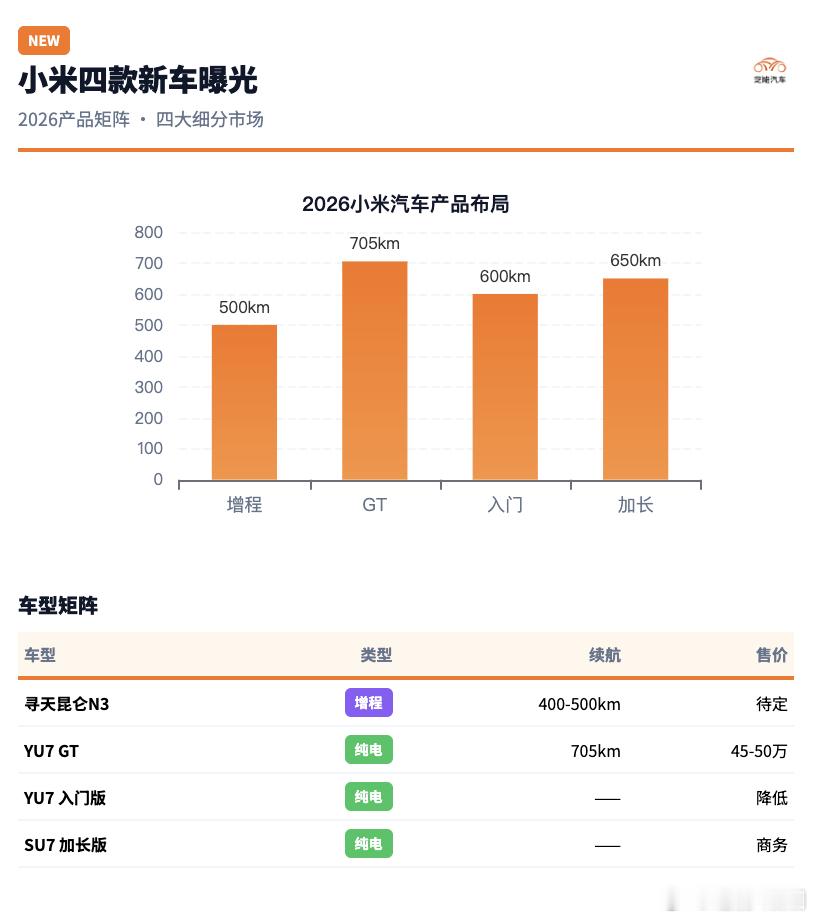The height and width of the screenshot is (920, 814).
Task: Click the 降低 price cell
Action: (772, 798)
